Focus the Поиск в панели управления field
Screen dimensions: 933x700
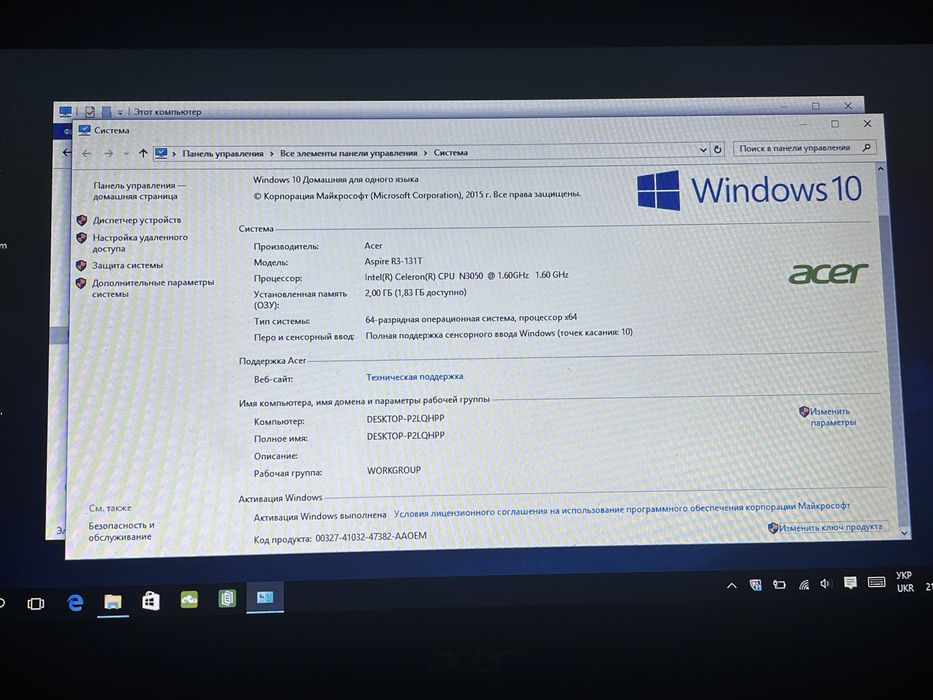(804, 148)
